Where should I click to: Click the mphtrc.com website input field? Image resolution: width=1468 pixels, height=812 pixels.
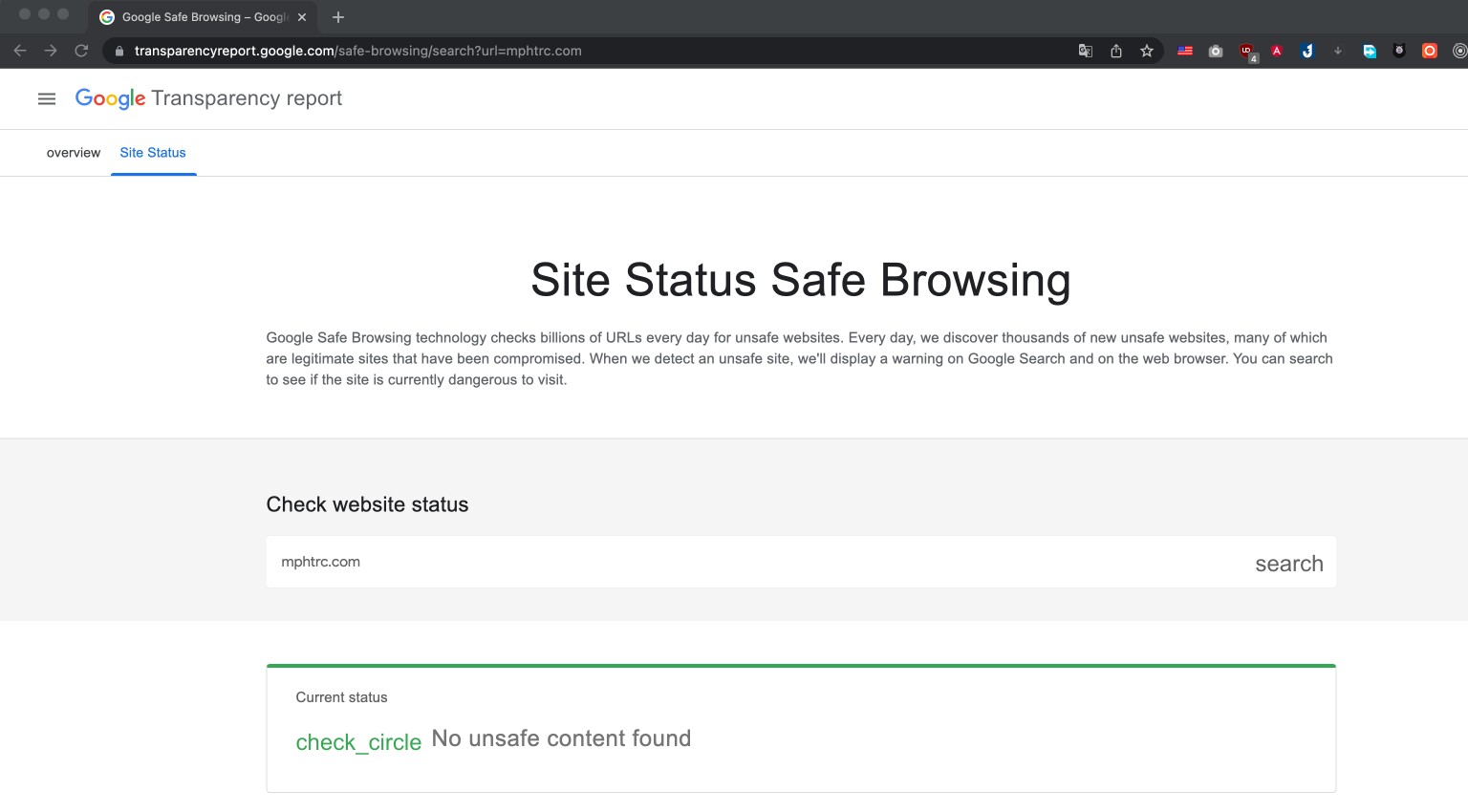(x=669, y=562)
